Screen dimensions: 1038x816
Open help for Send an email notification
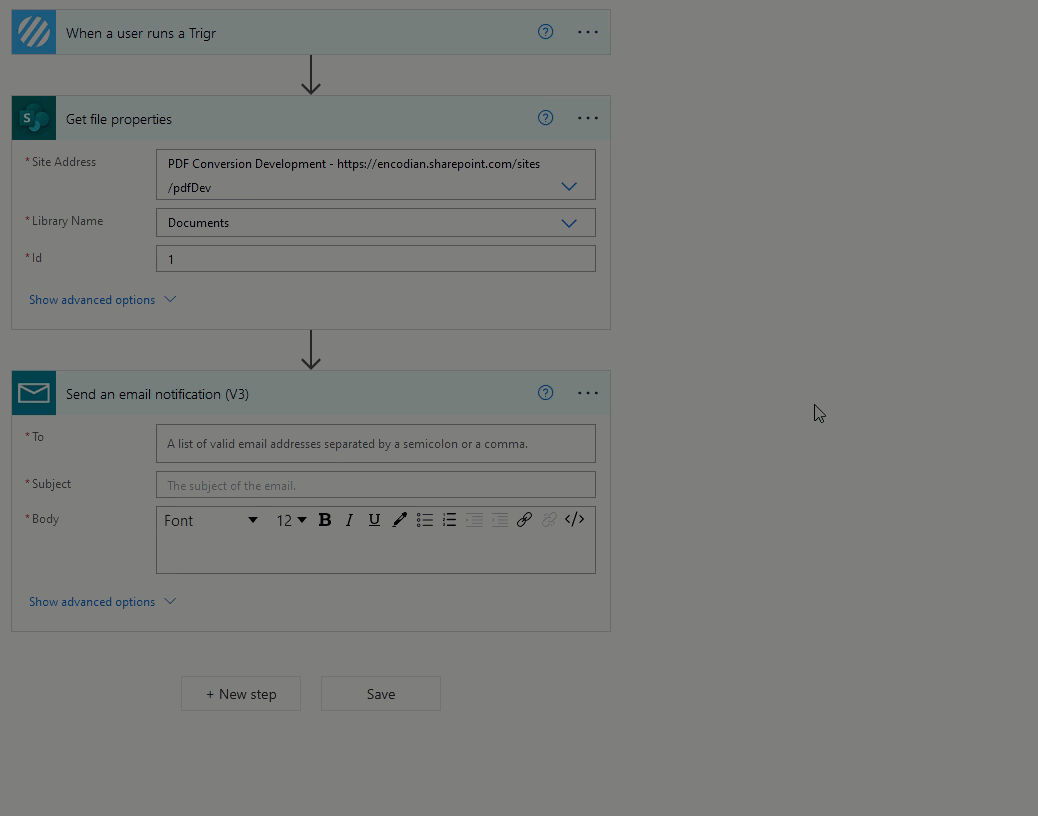pos(545,393)
